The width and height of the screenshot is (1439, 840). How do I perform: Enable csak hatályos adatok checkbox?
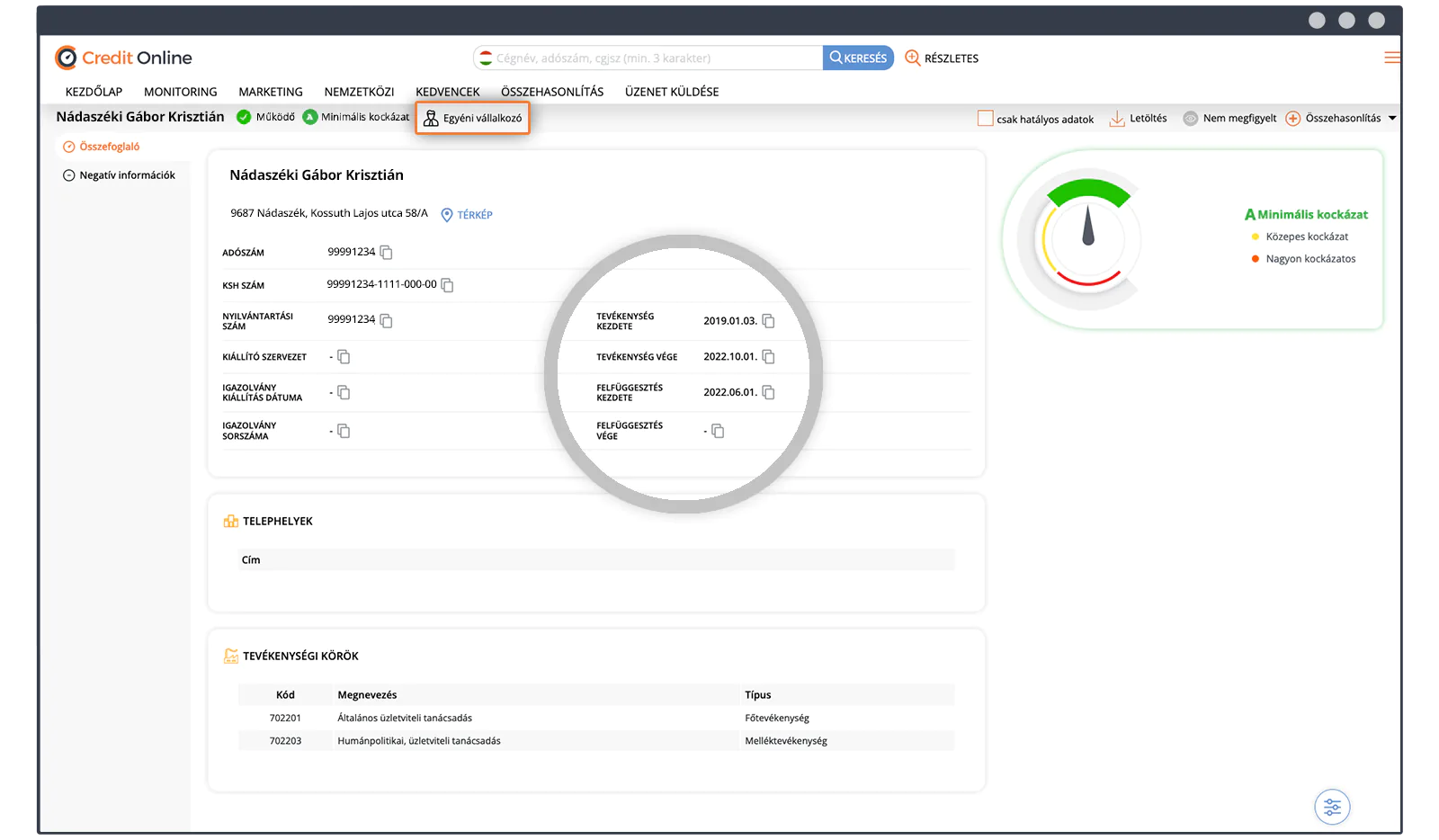[x=986, y=119]
